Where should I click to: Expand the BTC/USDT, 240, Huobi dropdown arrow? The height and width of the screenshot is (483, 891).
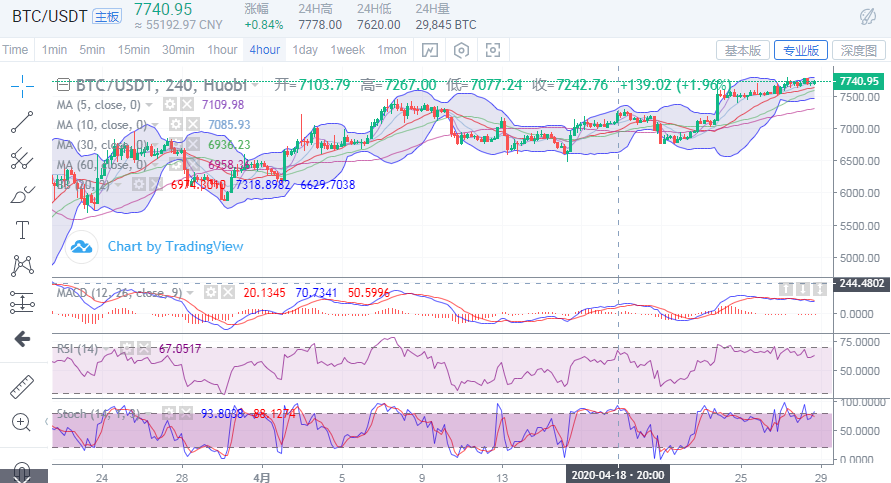click(x=256, y=85)
